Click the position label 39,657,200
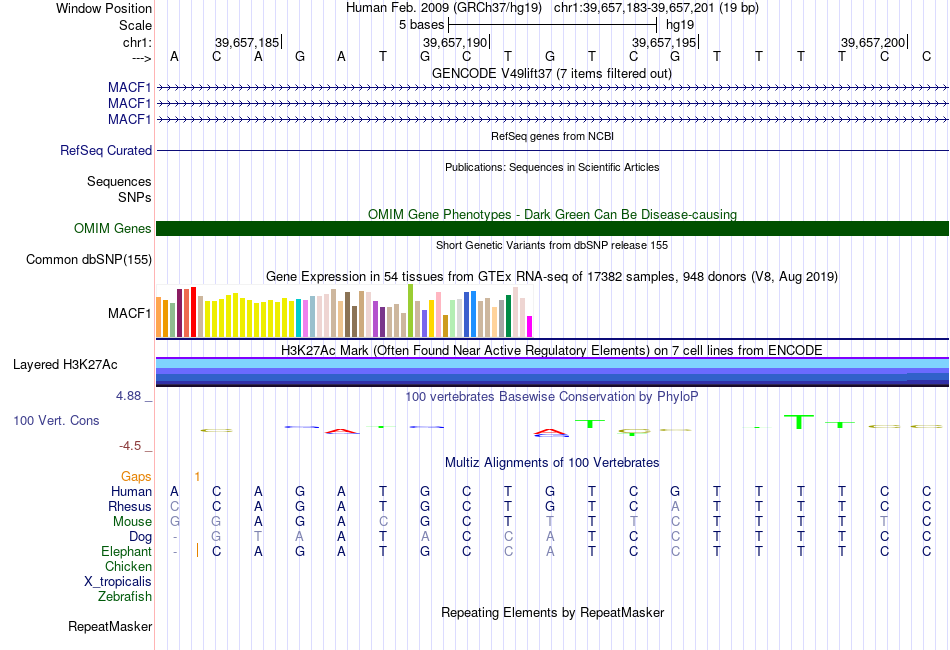 click(872, 42)
